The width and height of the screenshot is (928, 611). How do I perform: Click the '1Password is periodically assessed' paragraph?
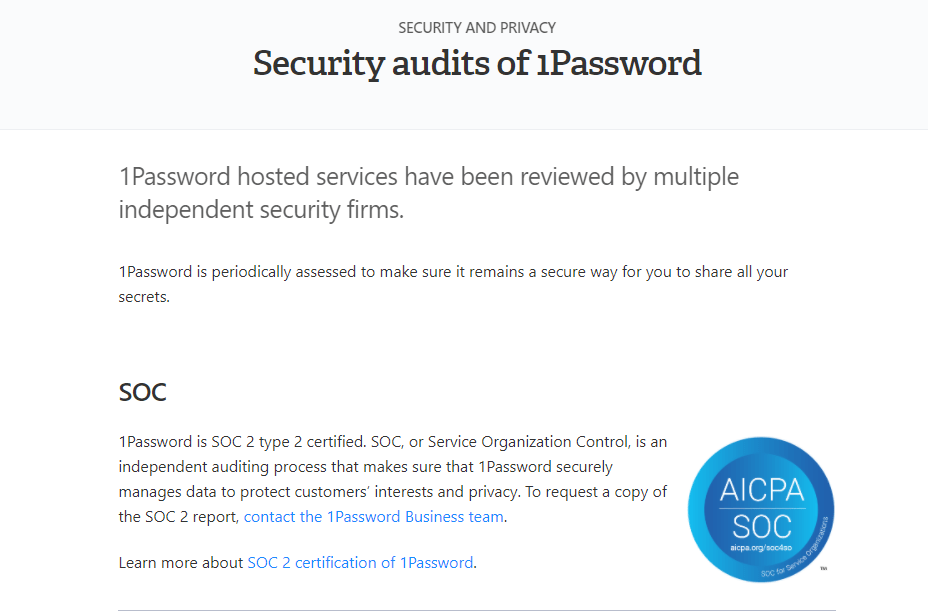[453, 284]
